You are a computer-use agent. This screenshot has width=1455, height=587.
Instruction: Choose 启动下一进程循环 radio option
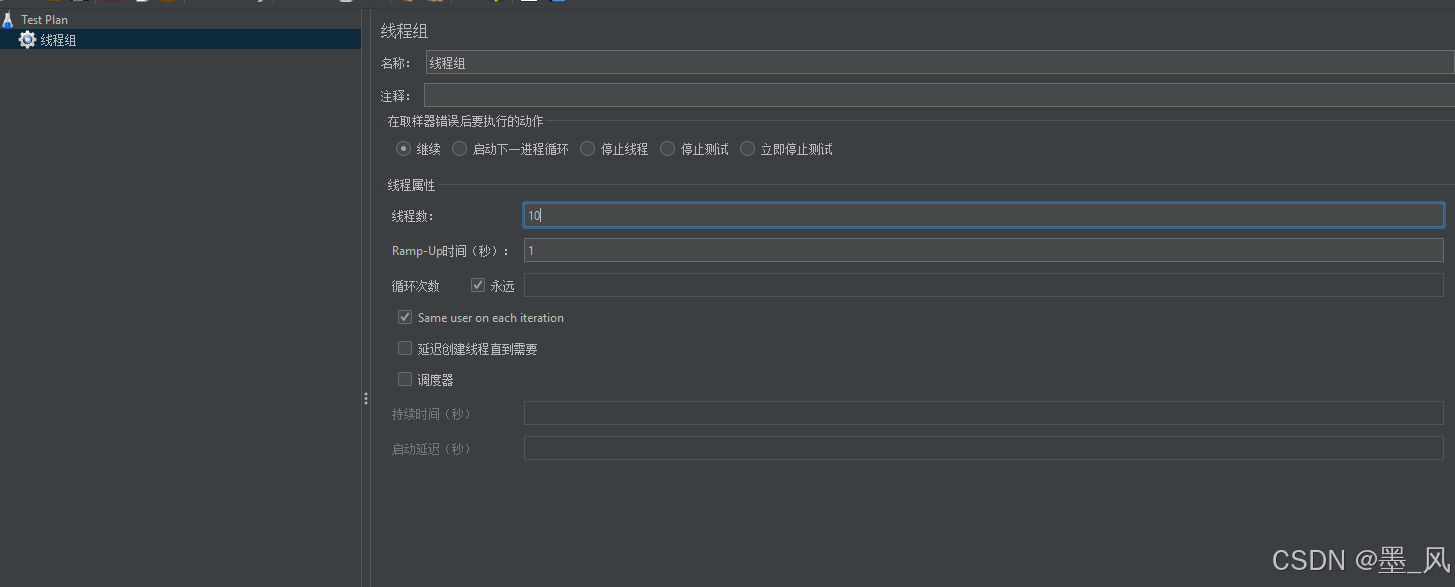coord(459,149)
